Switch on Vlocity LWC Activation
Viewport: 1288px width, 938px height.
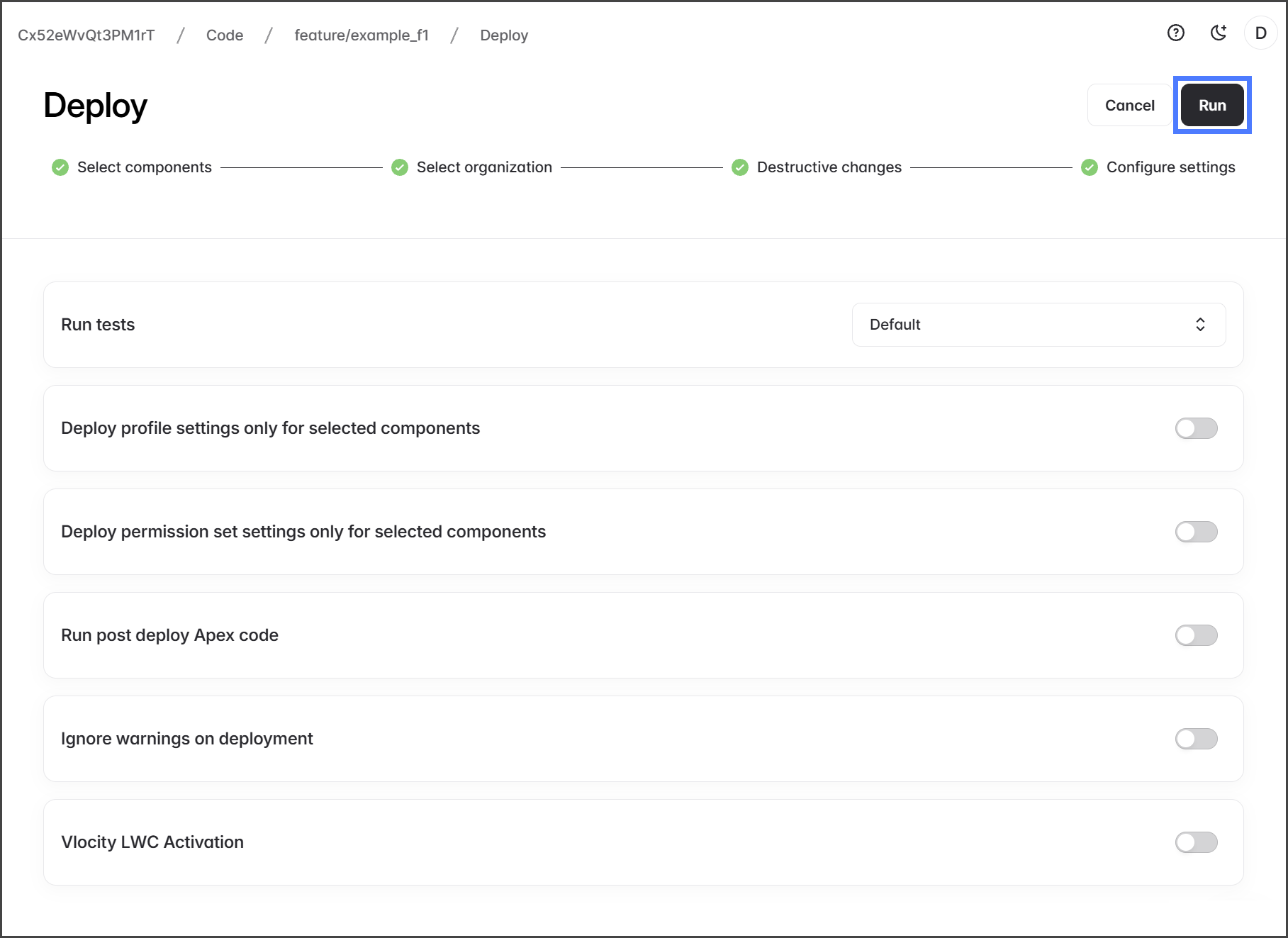click(x=1196, y=842)
